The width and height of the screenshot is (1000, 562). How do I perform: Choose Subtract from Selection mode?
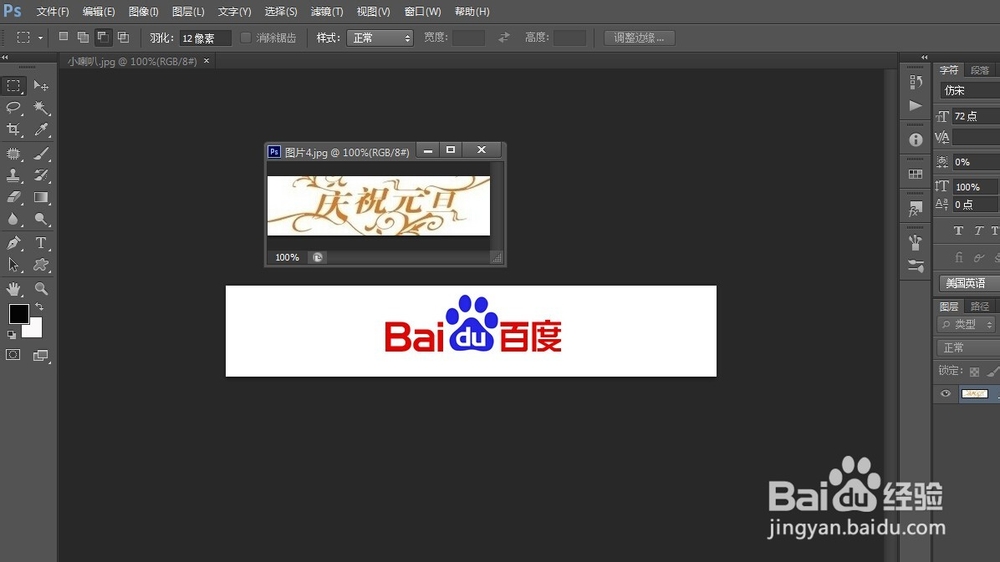pos(103,38)
